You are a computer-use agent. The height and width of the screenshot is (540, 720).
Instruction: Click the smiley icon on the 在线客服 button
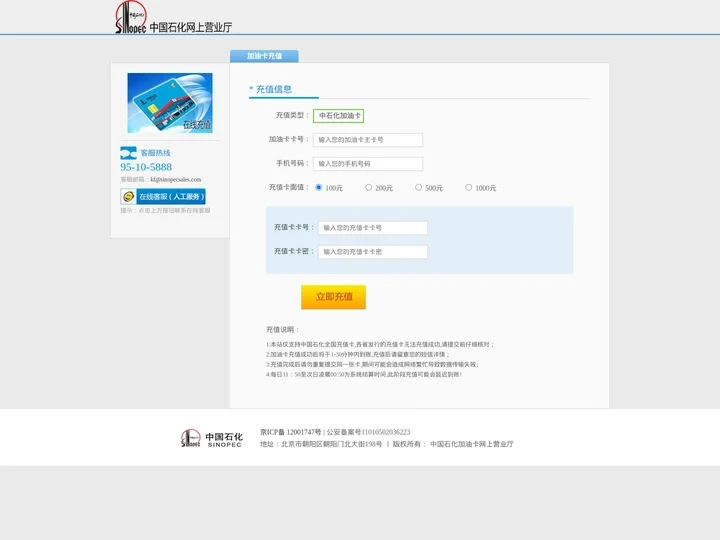(x=129, y=197)
